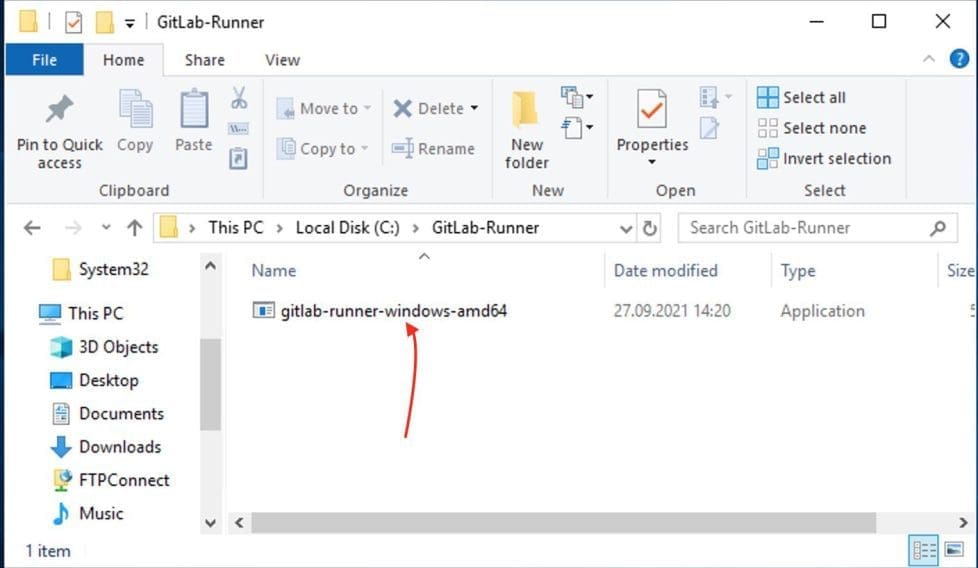978x568 pixels.
Task: Navigate up one folder with Up arrow
Action: point(135,228)
